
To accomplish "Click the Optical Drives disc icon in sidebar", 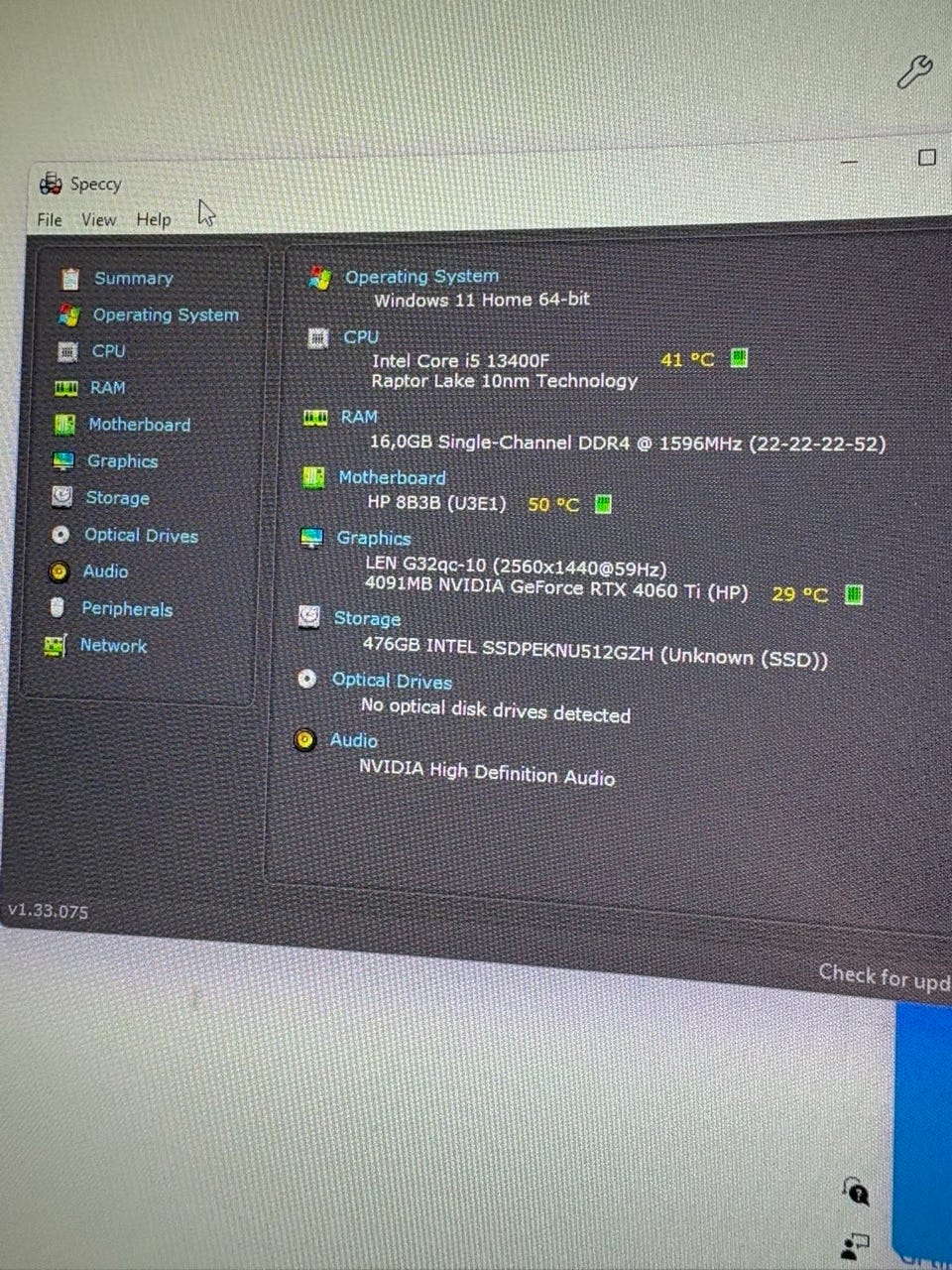I will (x=60, y=535).
